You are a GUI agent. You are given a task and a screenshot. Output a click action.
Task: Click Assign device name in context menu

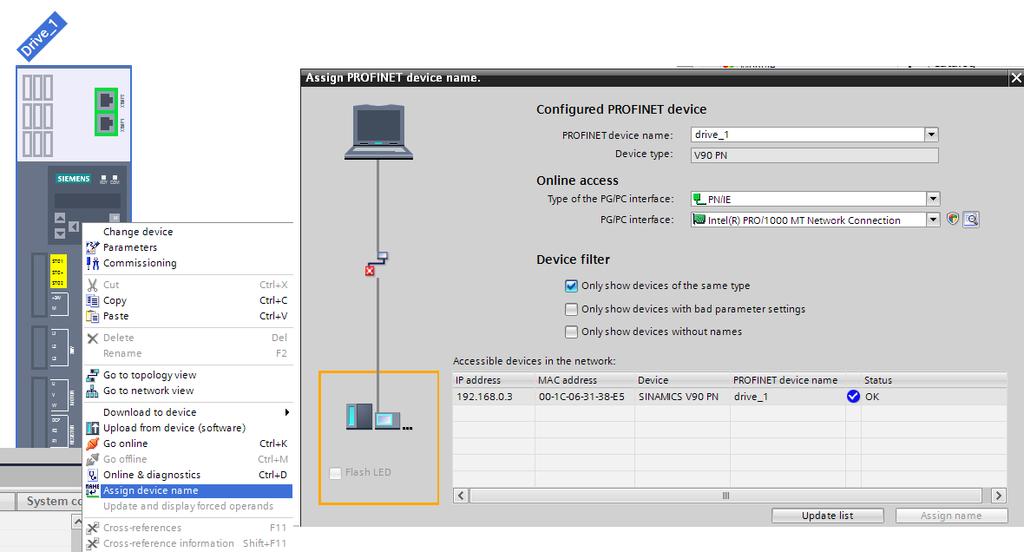[x=188, y=491]
